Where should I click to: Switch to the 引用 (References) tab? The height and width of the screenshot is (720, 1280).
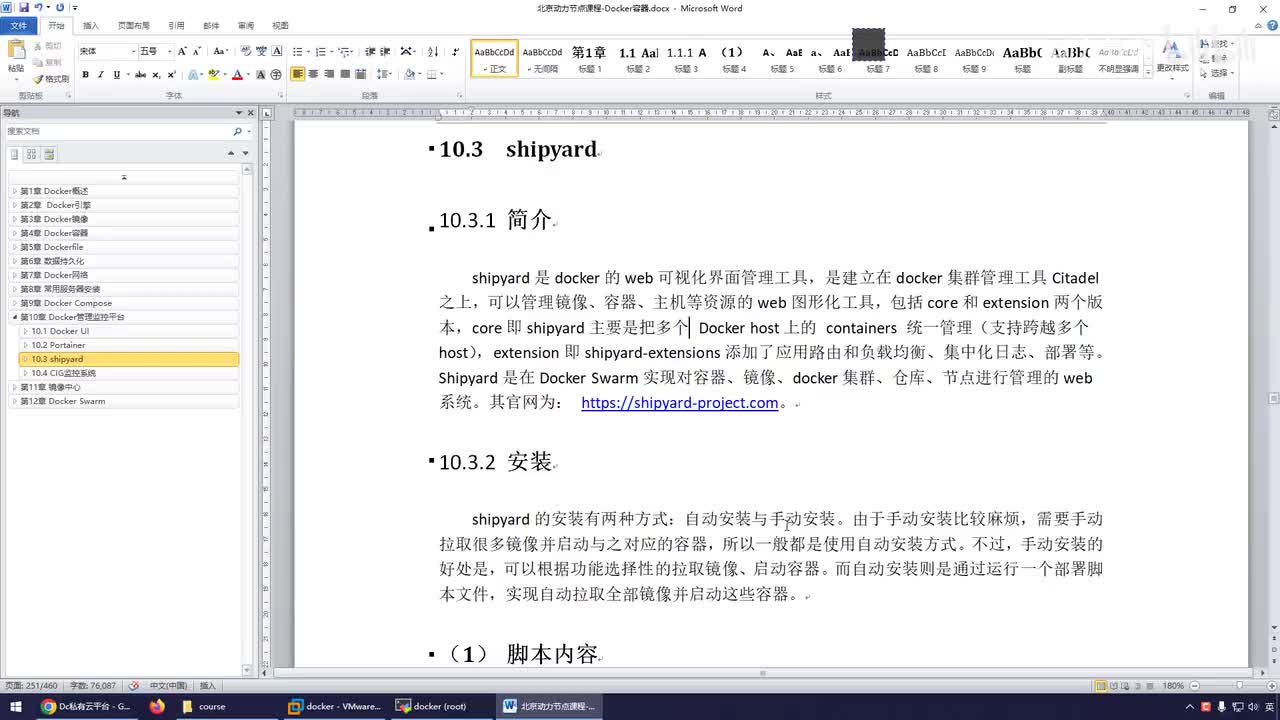[x=176, y=25]
